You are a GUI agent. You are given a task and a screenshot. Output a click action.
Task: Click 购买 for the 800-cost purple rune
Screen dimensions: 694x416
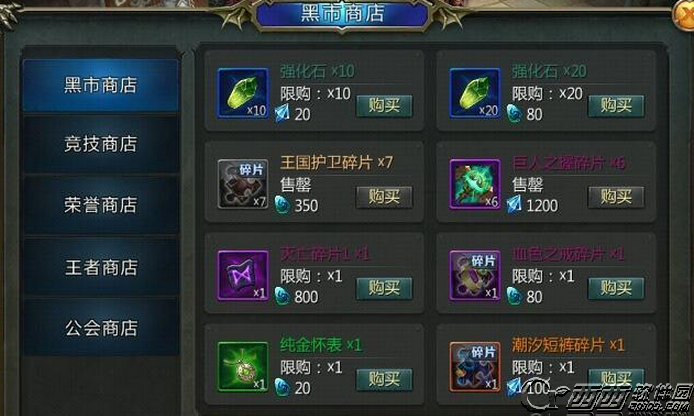click(384, 289)
